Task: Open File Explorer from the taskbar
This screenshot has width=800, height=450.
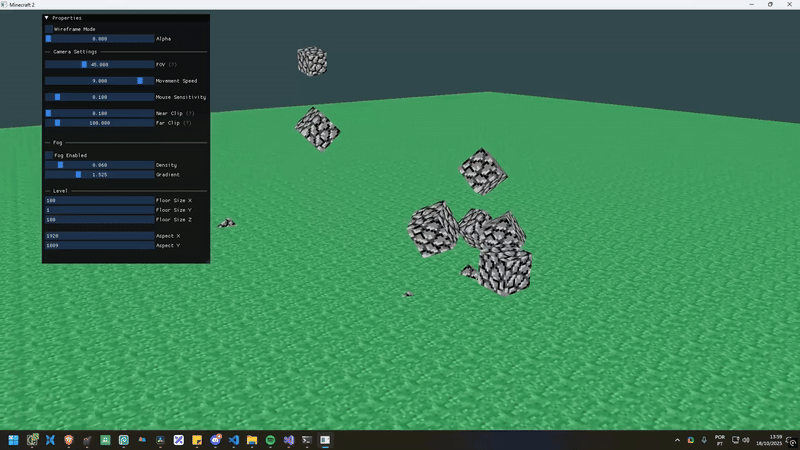Action: [252, 440]
